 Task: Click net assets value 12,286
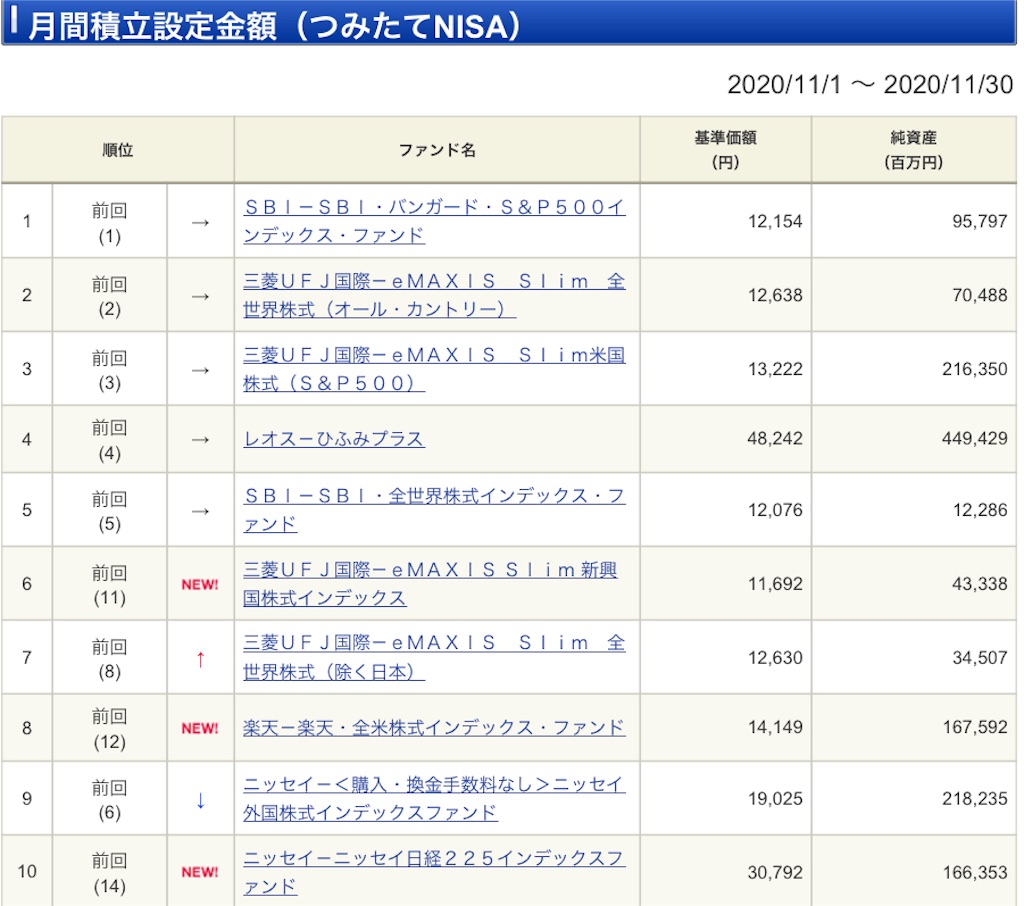[980, 510]
